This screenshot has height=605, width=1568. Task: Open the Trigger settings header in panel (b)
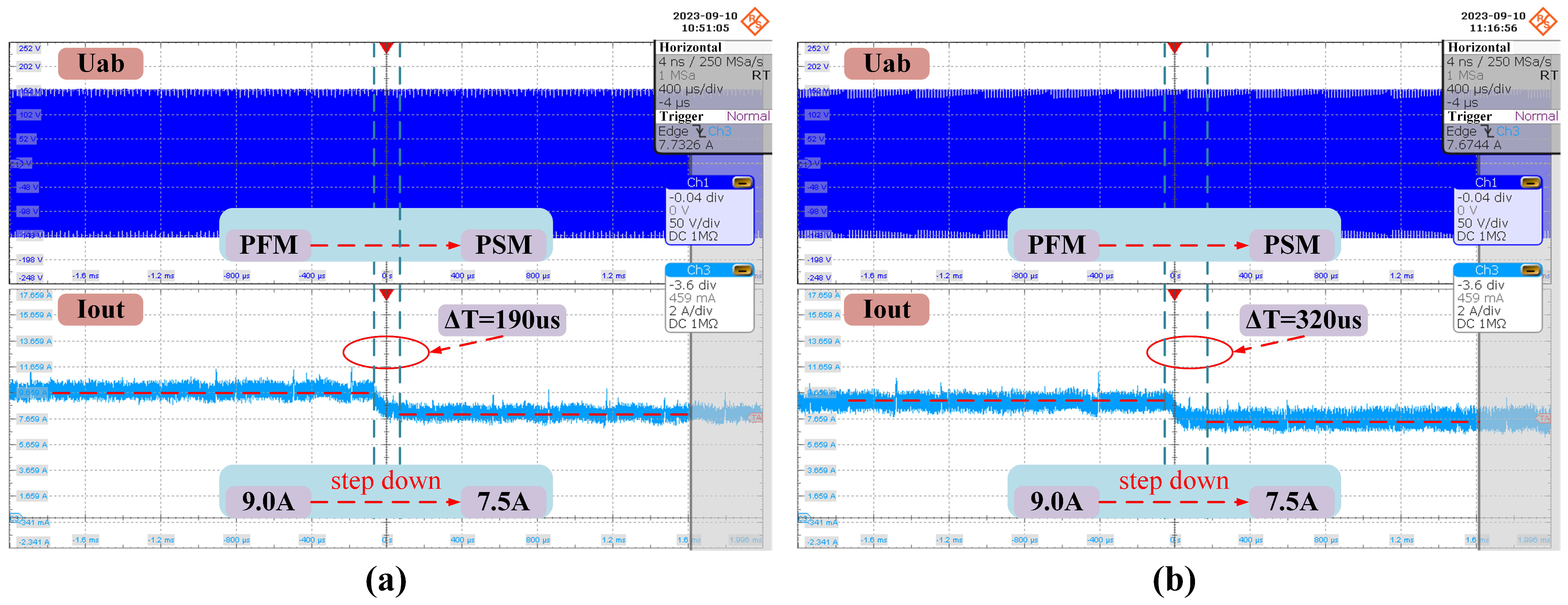(1469, 116)
